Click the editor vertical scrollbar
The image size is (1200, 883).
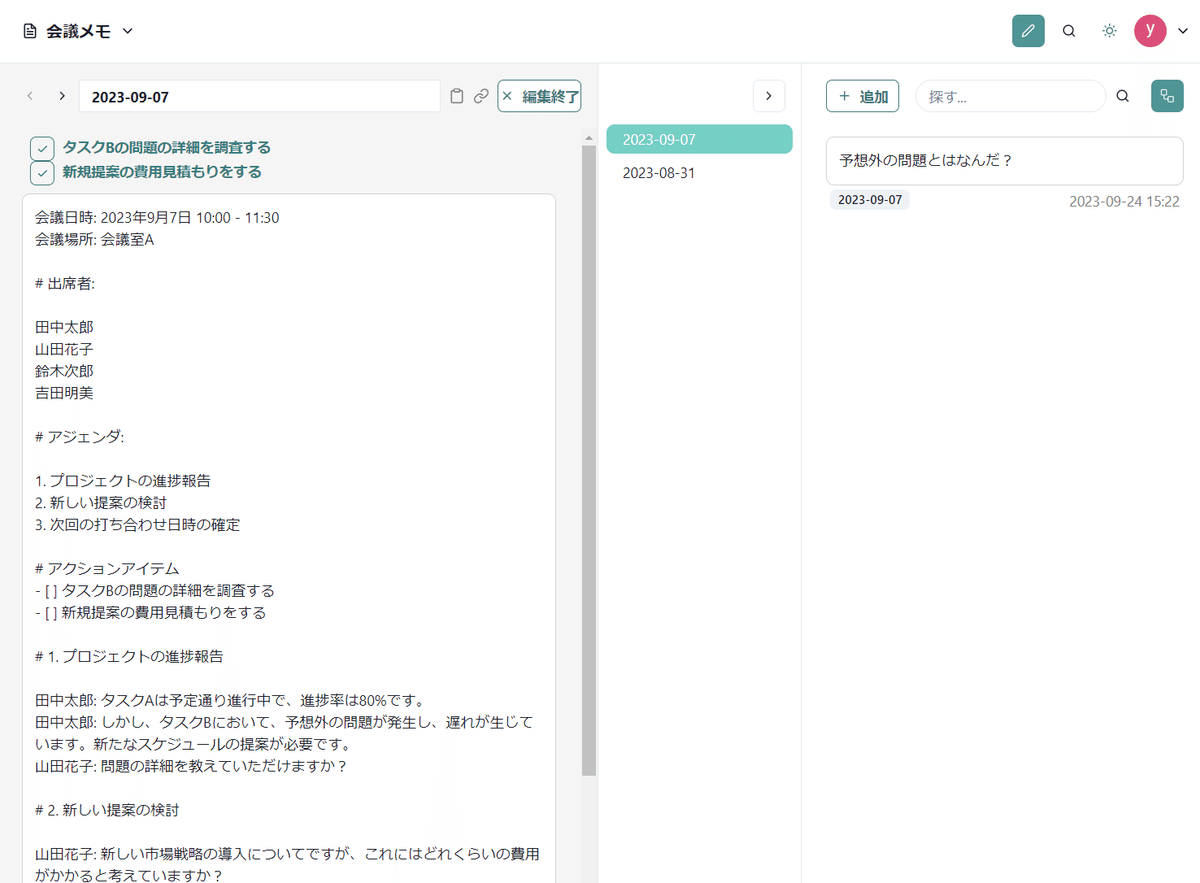click(x=589, y=460)
